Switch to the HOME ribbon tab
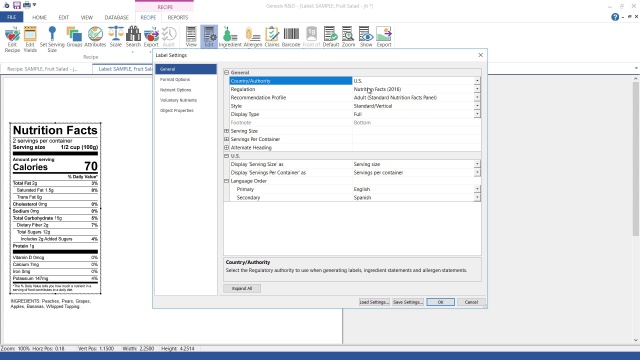The image size is (640, 360). click(39, 18)
